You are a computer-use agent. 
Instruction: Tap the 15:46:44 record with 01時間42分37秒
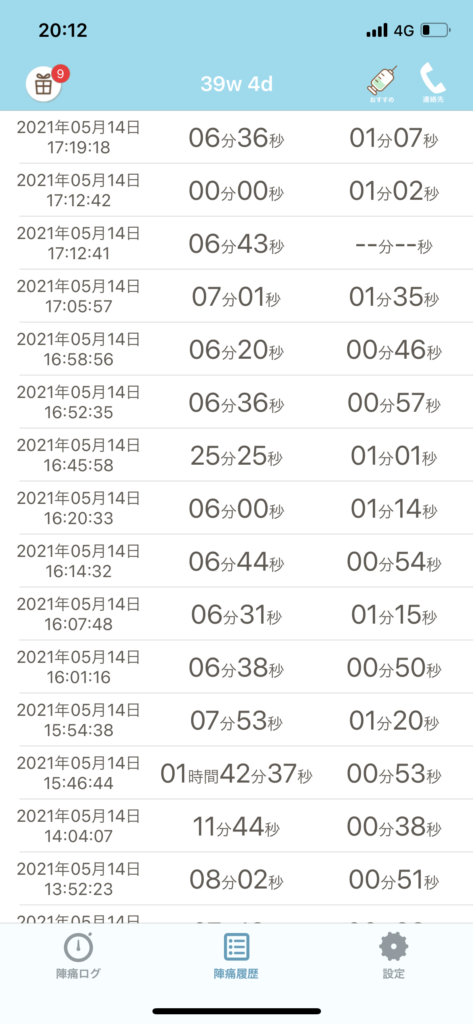pyautogui.click(x=236, y=773)
